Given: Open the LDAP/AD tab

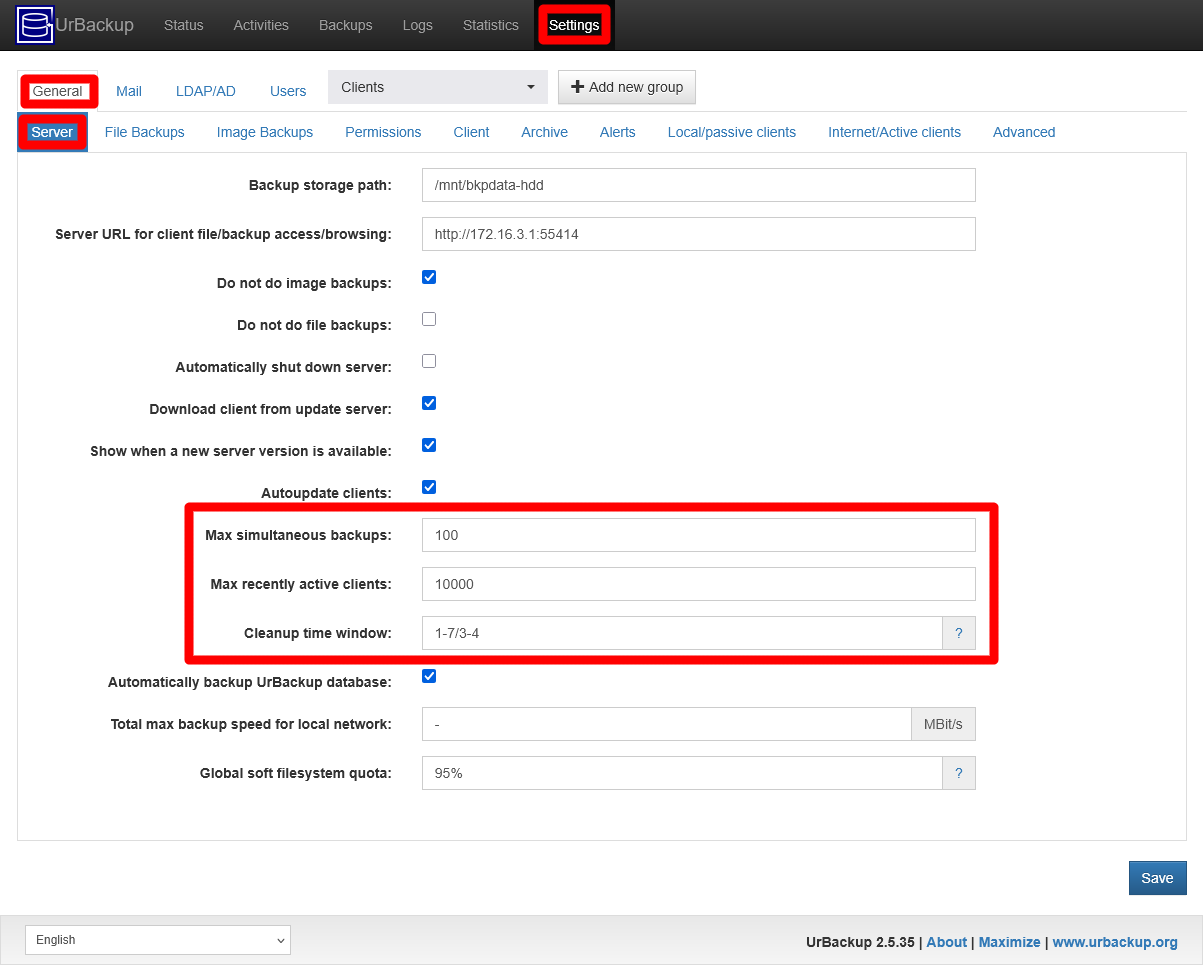Looking at the screenshot, I should pos(205,91).
